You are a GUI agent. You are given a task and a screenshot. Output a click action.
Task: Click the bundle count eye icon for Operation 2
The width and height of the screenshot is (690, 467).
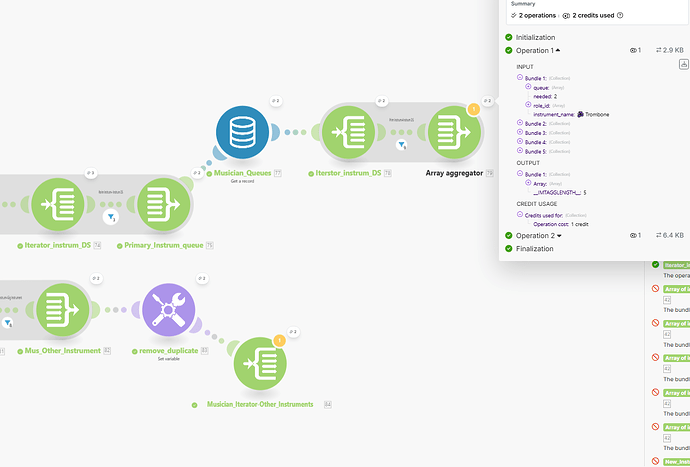click(633, 235)
